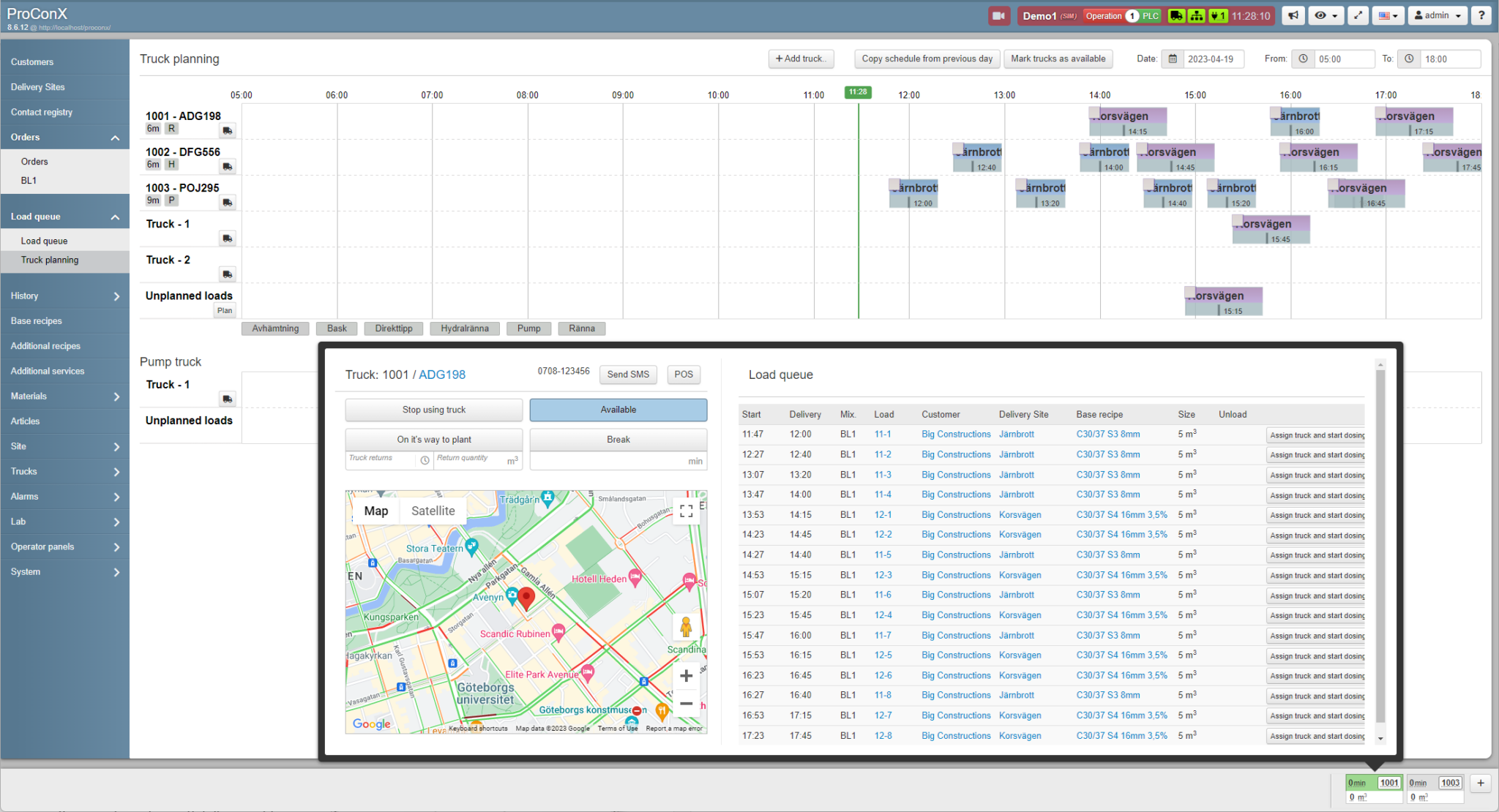Image resolution: width=1499 pixels, height=812 pixels.
Task: Click the green truck status icon in header
Action: pyautogui.click(x=1175, y=15)
